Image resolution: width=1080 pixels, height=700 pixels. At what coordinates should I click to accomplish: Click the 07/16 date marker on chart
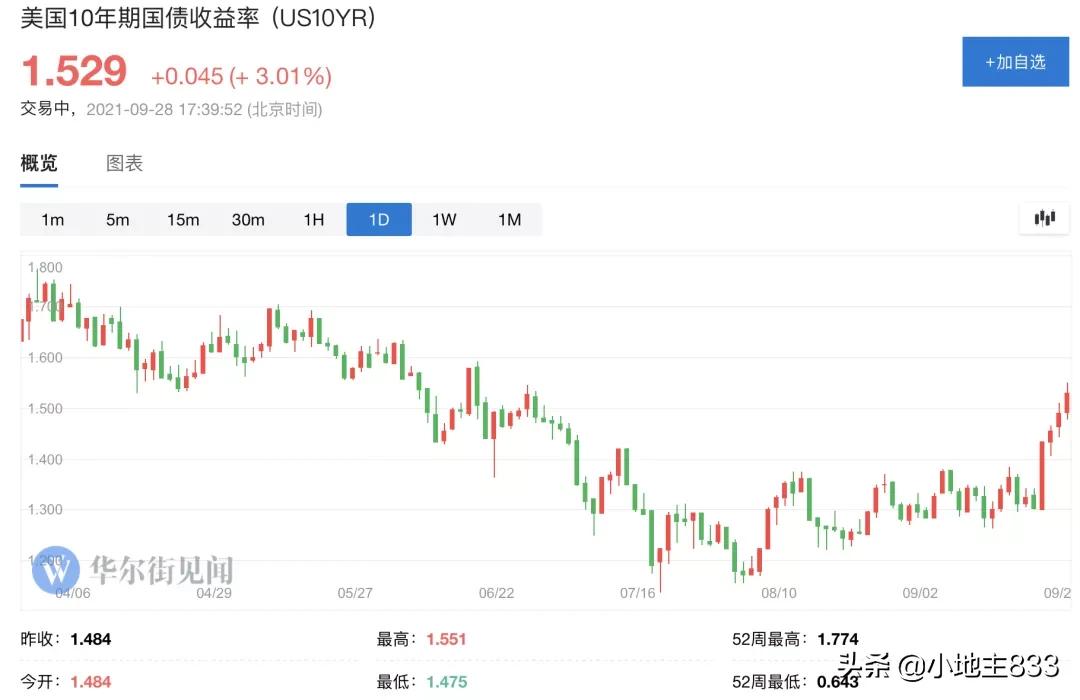pyautogui.click(x=637, y=593)
